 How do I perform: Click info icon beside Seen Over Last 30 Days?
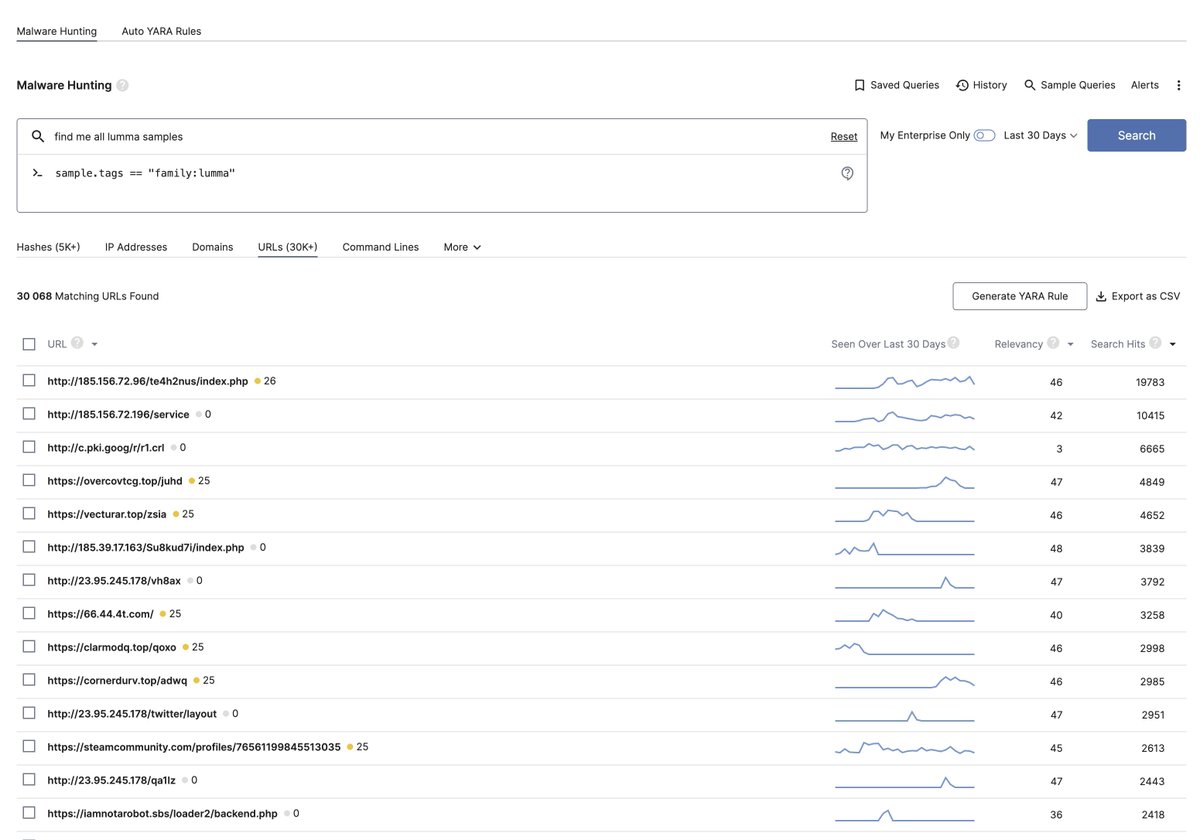pos(953,343)
